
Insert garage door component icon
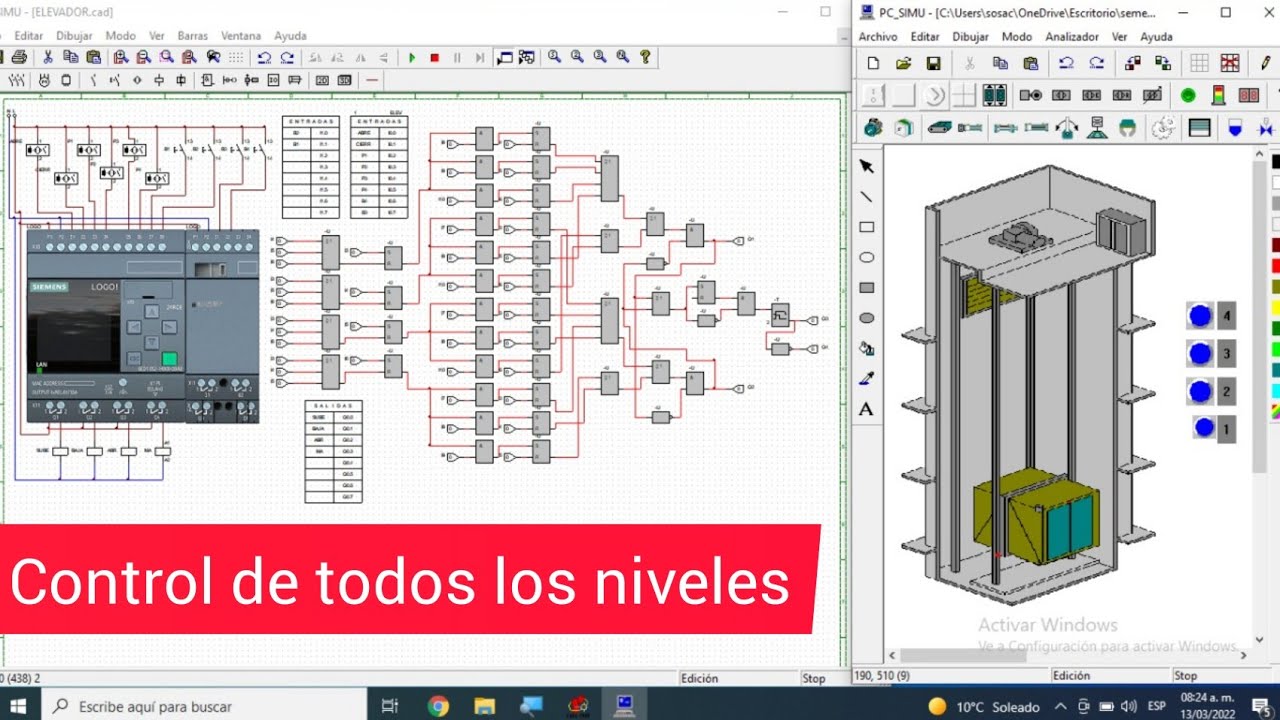click(x=1199, y=128)
